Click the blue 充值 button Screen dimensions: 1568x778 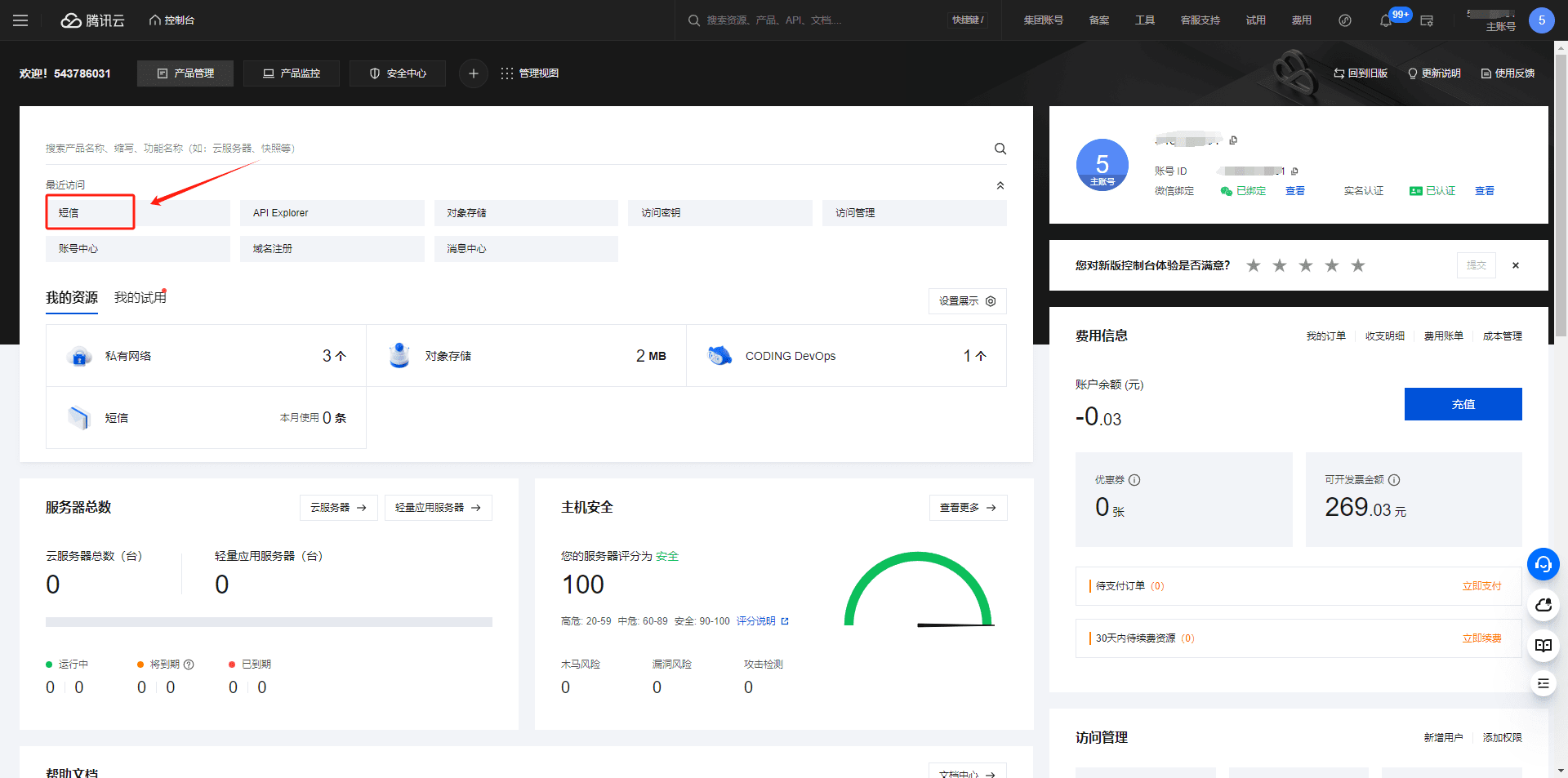1463,404
